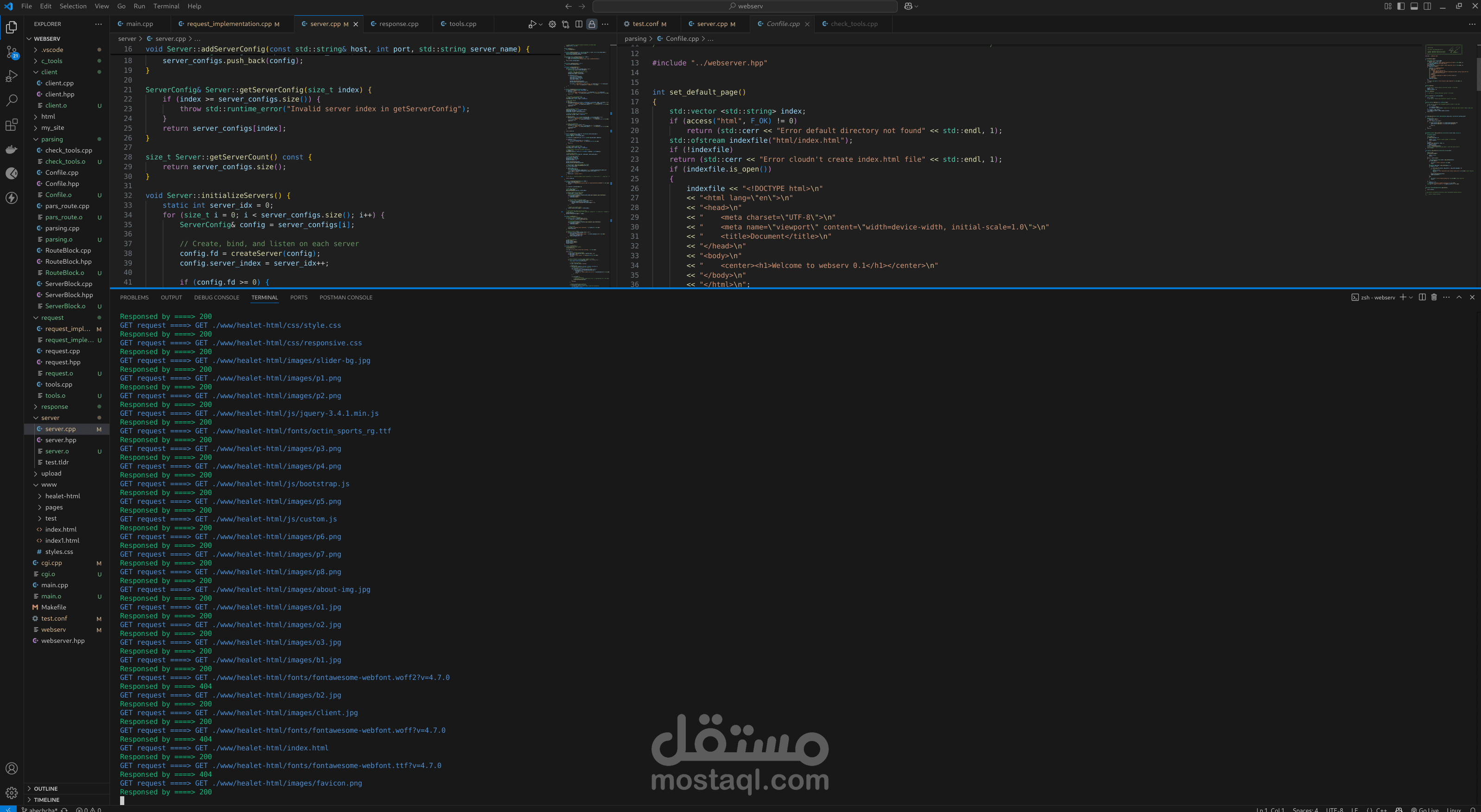Go back with the navigation arrow
Screen dimensions: 1481x812
[568, 6]
